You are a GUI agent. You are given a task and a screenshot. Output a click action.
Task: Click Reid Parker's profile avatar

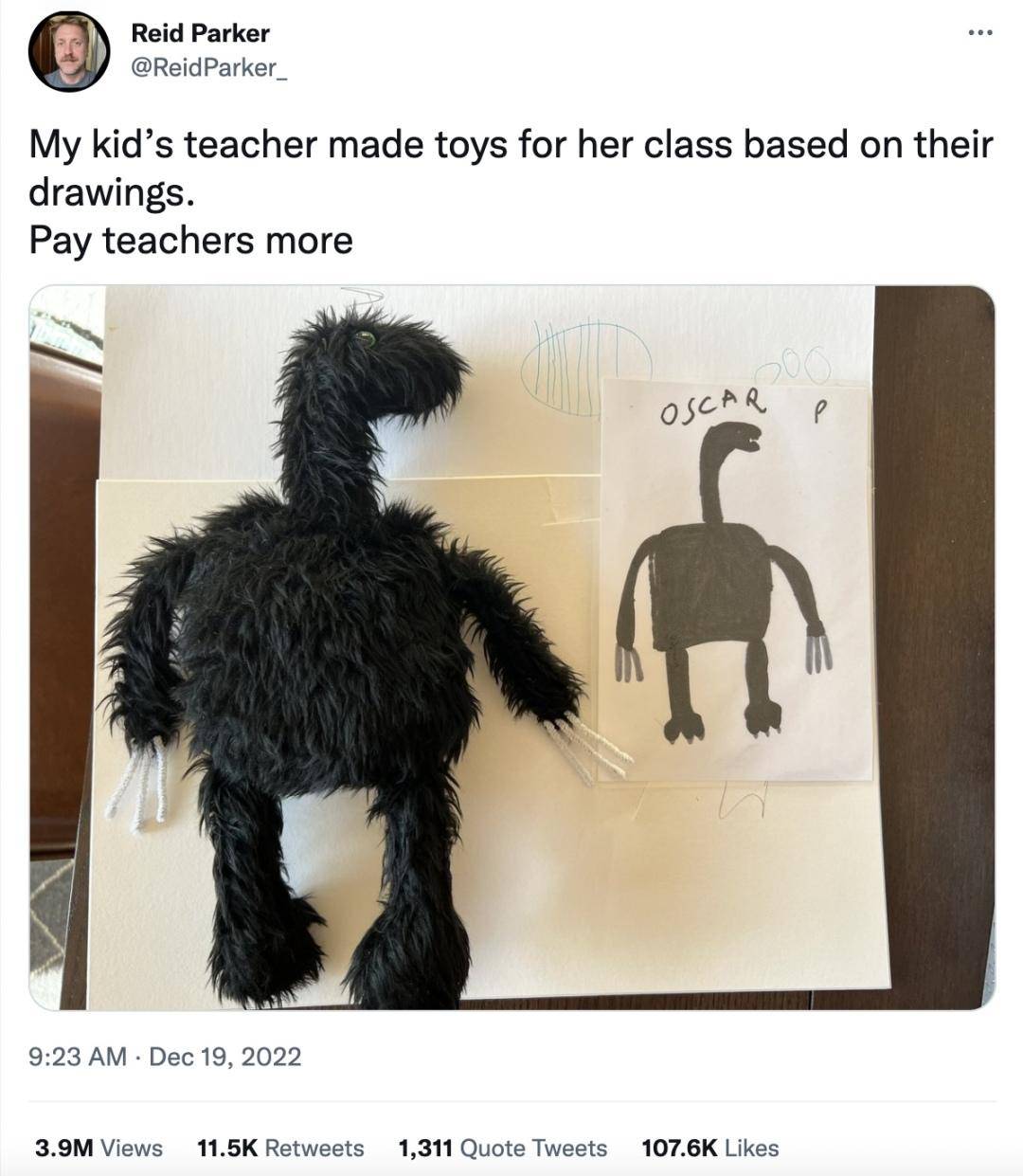click(68, 51)
